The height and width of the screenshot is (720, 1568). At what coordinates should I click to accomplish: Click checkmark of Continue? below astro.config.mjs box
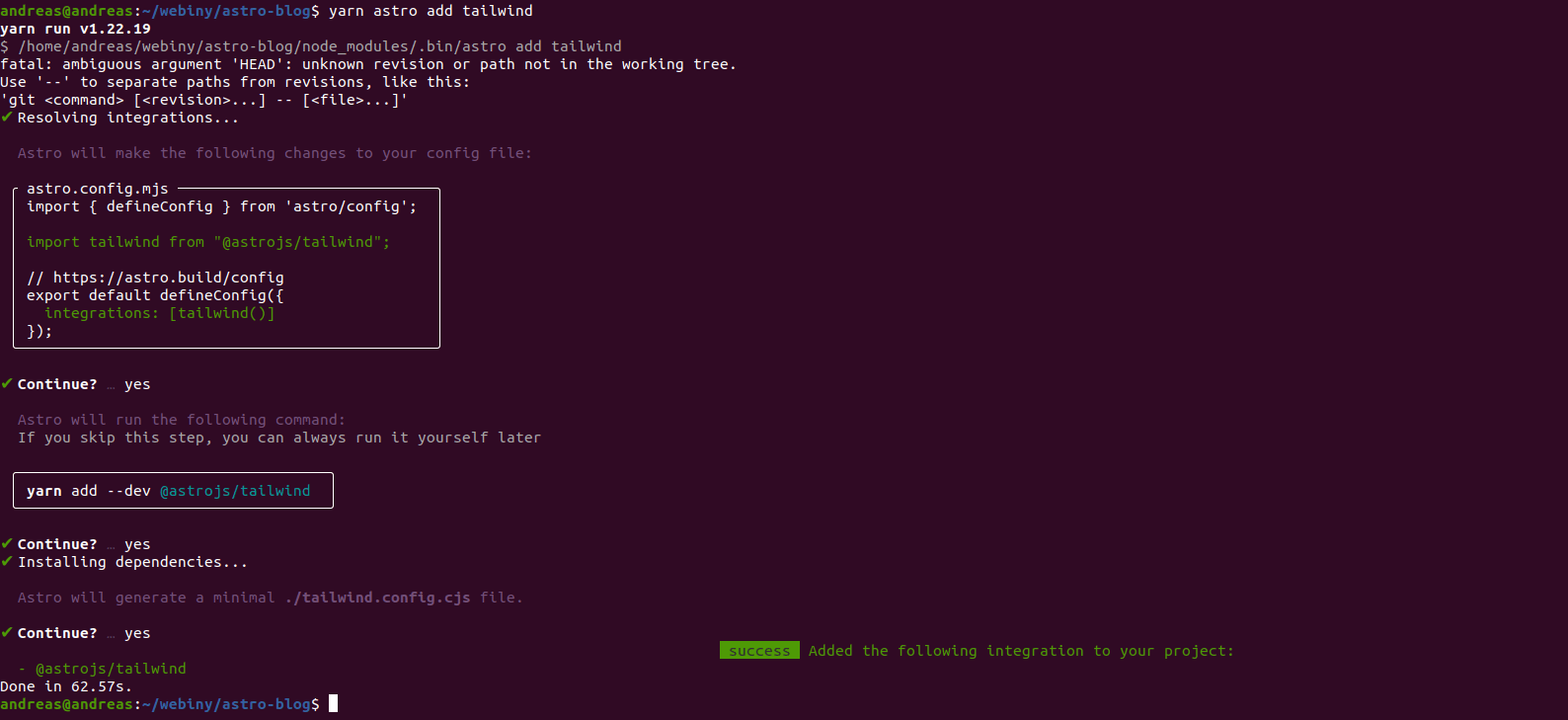7,384
